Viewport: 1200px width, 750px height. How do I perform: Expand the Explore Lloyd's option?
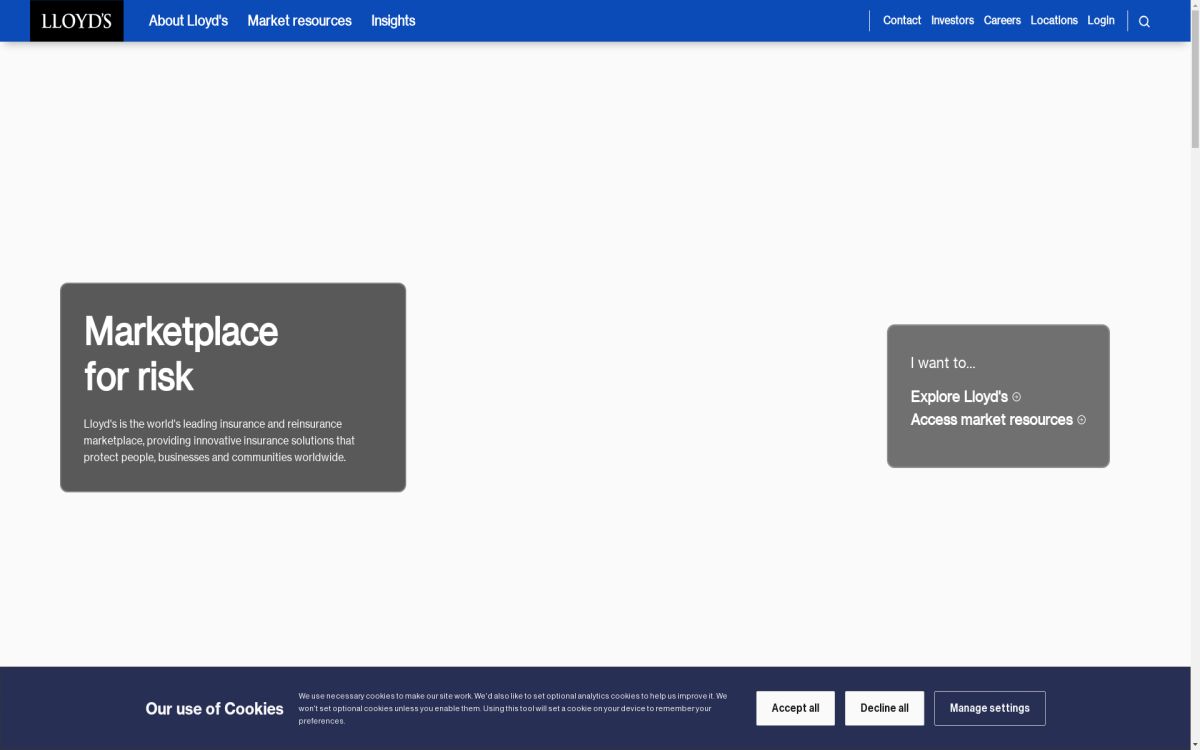[958, 396]
